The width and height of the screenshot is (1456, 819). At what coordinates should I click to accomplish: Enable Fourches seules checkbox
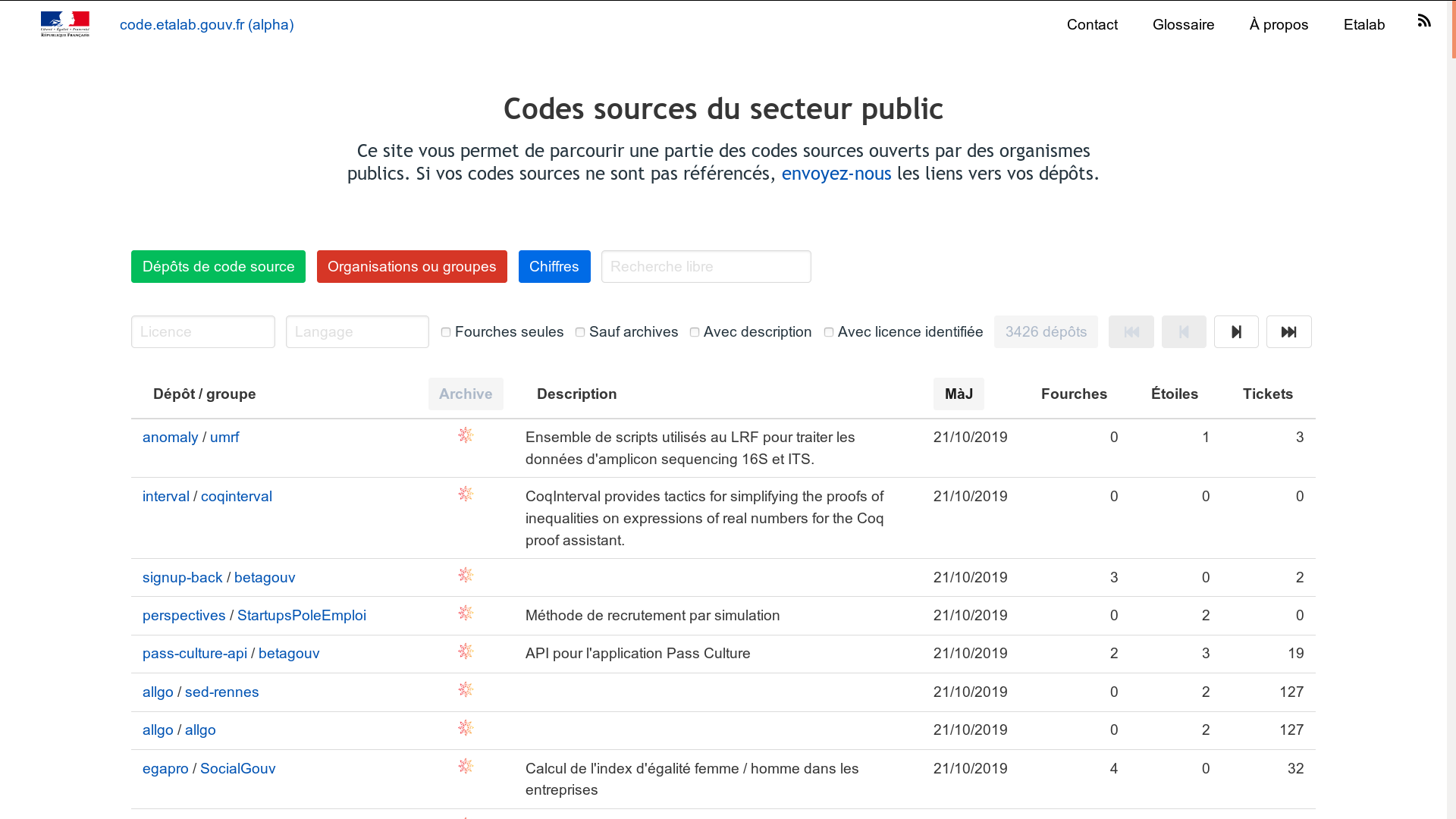pyautogui.click(x=446, y=332)
